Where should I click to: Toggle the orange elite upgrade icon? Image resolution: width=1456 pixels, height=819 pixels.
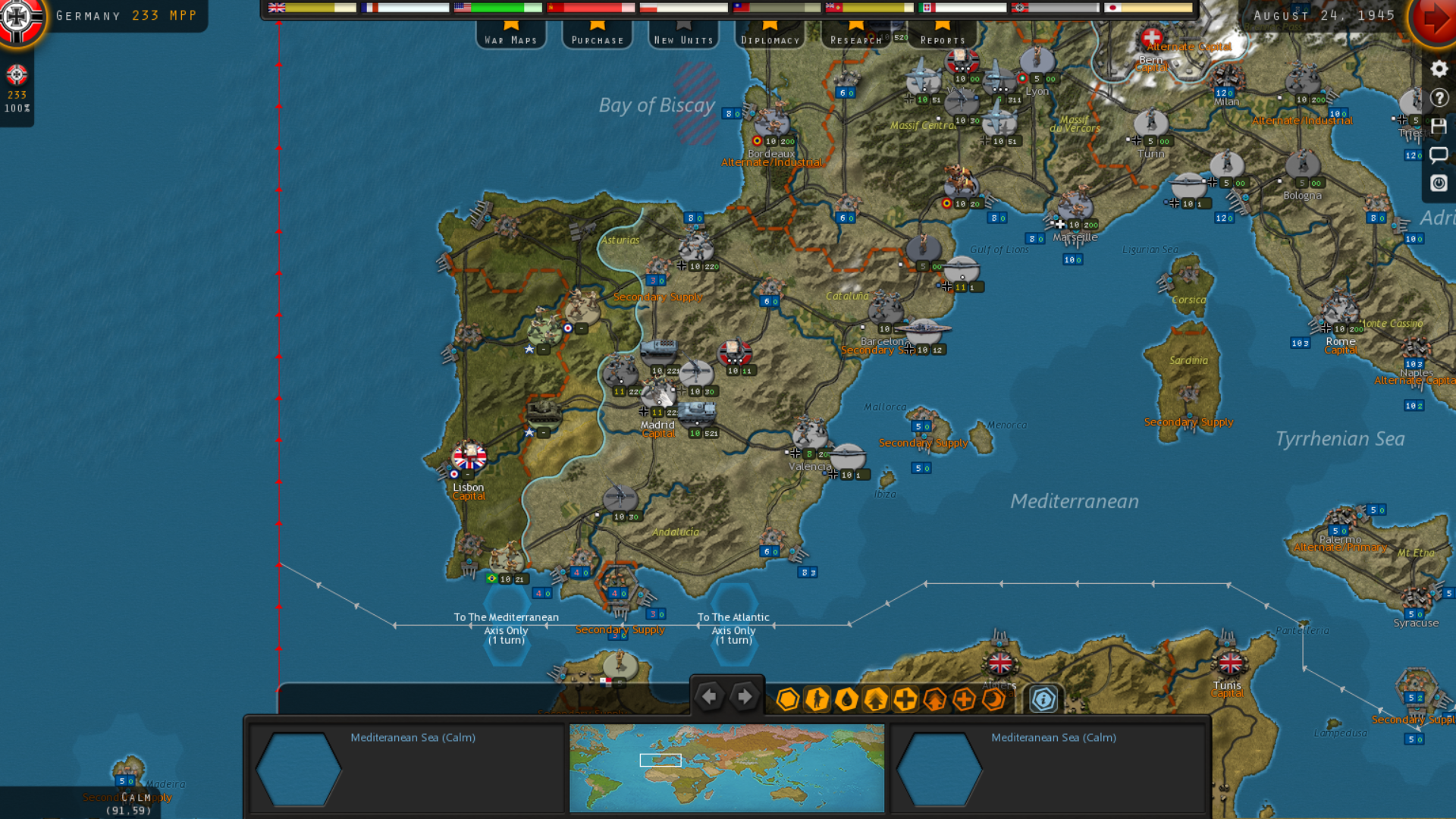934,699
